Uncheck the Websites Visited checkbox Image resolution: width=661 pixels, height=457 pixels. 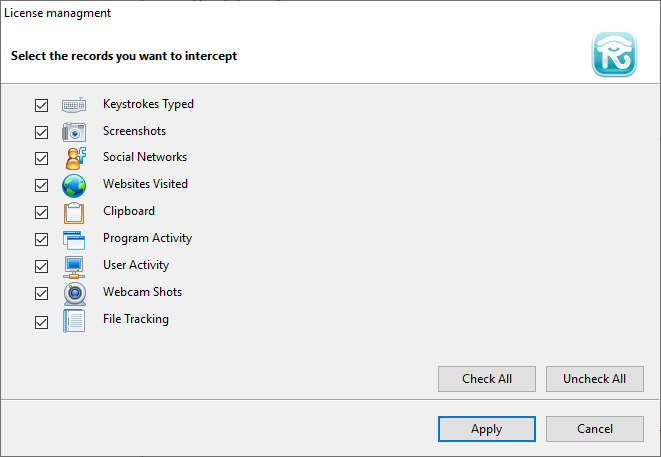pos(41,185)
